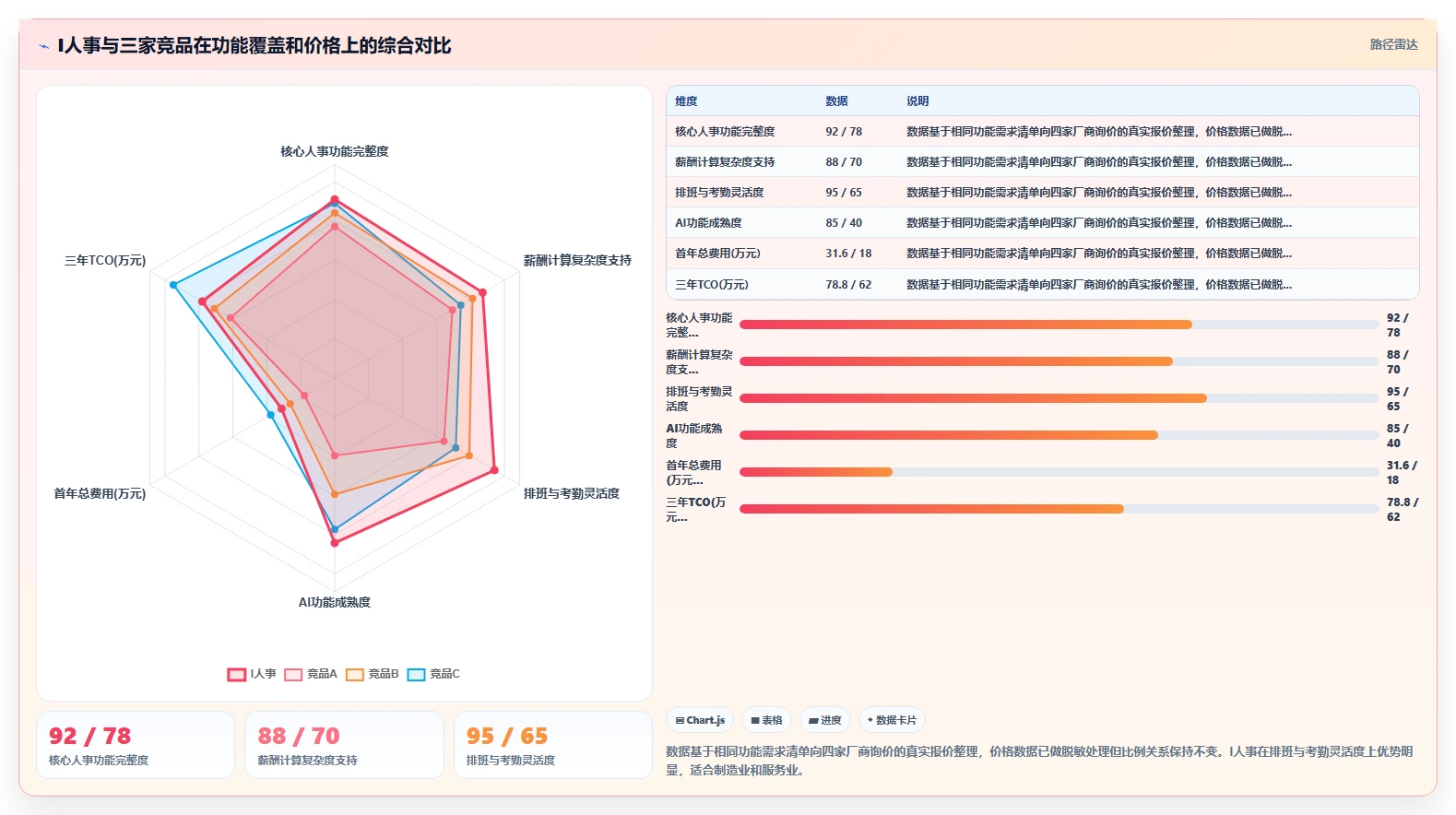Click the 排班与考勤灵活度 progress bar
This screenshot has width=1456, height=815.
pos(1059,398)
